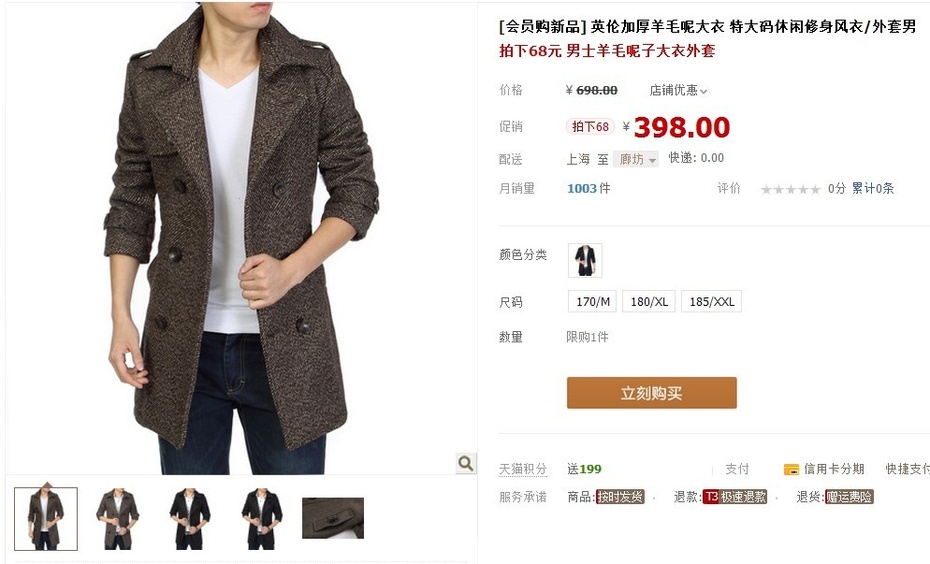Screen dimensions: 930x564
Task: Select size 170/M
Action: pos(593,301)
